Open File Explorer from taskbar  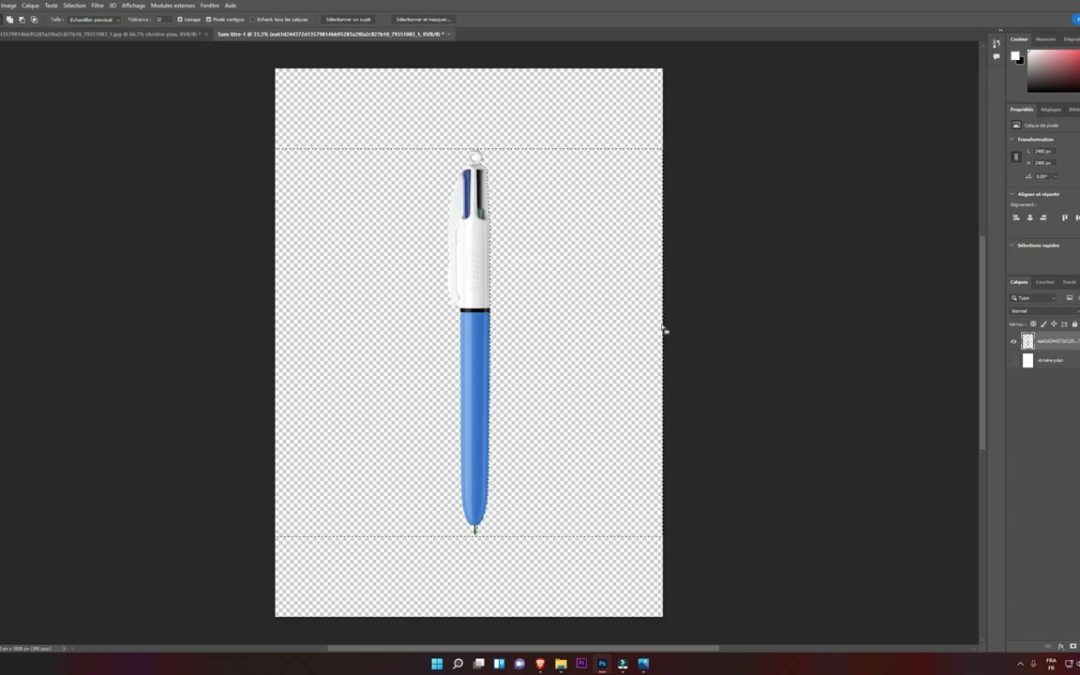[x=561, y=664]
